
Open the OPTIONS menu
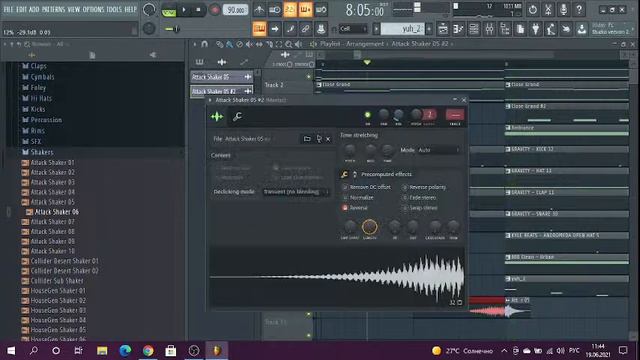click(x=93, y=9)
